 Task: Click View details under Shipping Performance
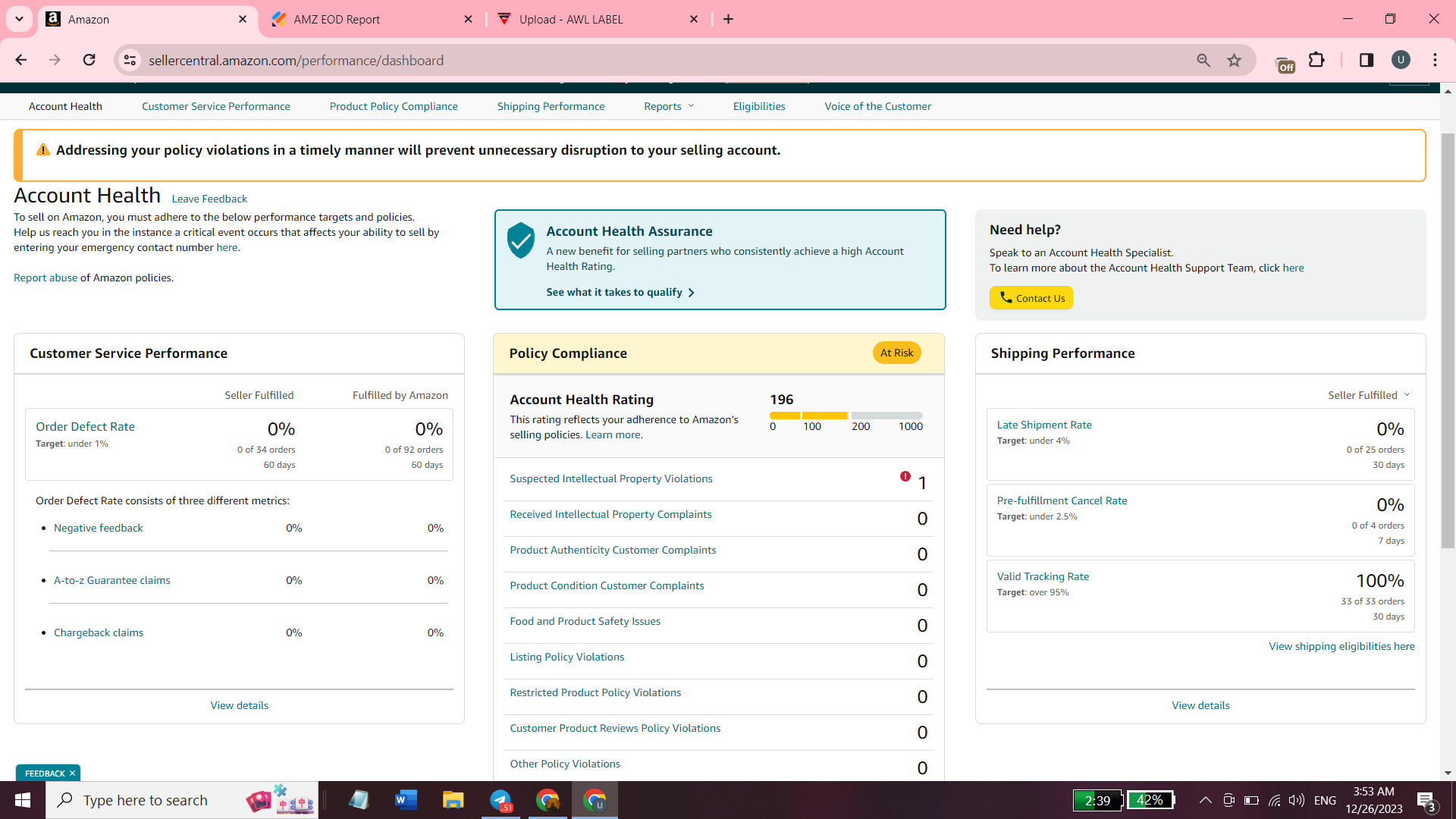pyautogui.click(x=1200, y=705)
